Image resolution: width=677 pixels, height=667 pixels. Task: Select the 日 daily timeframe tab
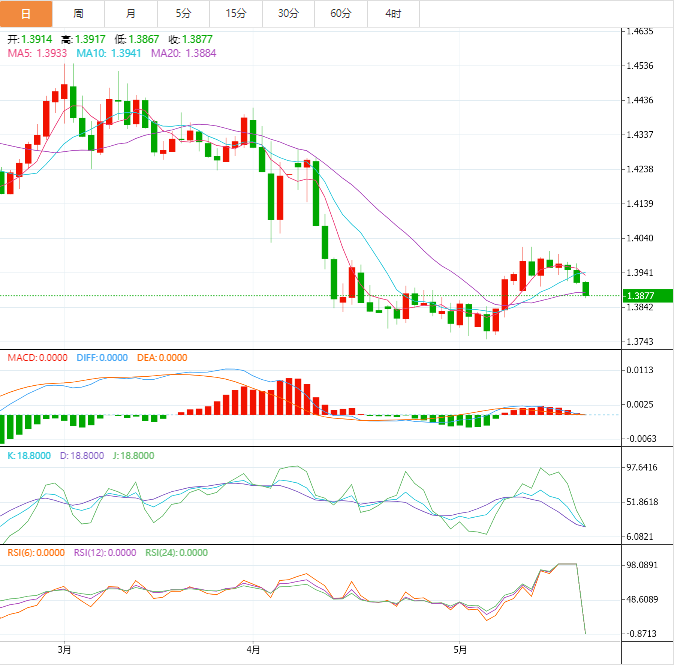click(26, 14)
